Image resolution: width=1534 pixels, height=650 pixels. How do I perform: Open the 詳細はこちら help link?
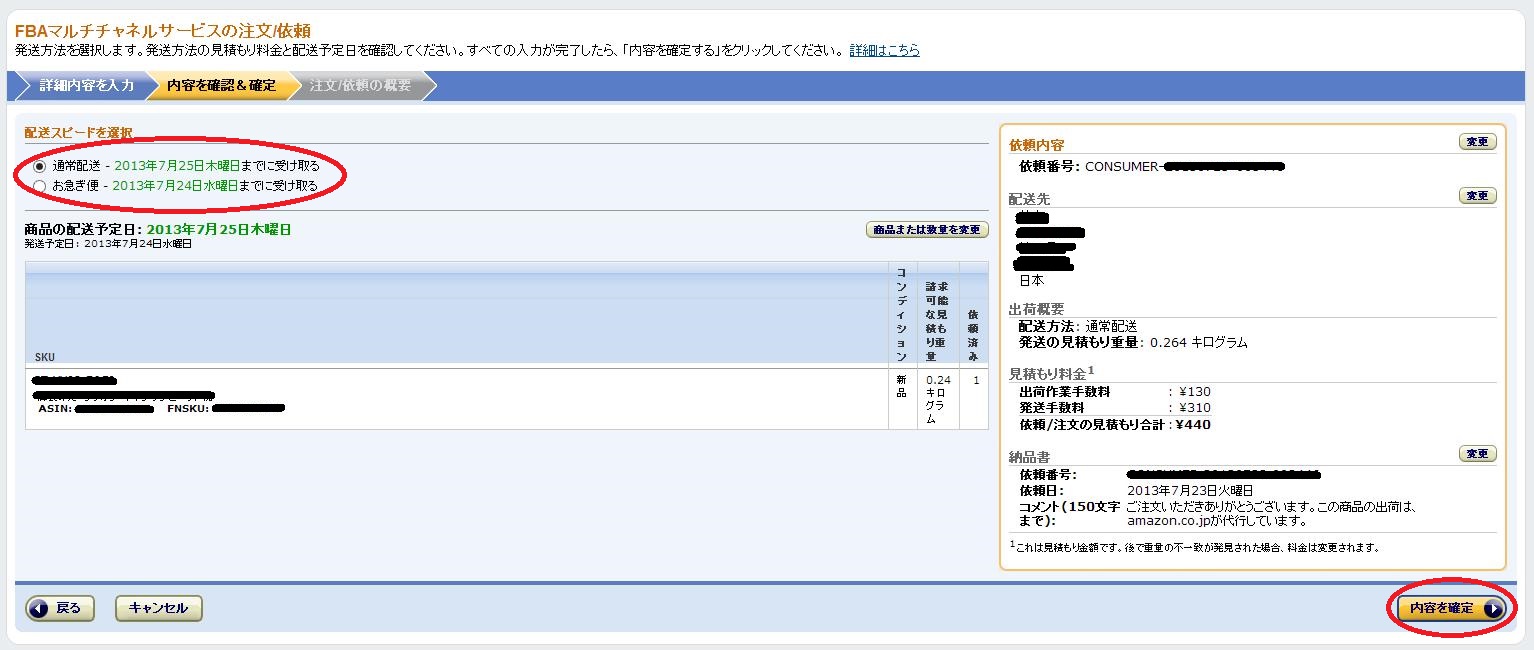pos(886,51)
